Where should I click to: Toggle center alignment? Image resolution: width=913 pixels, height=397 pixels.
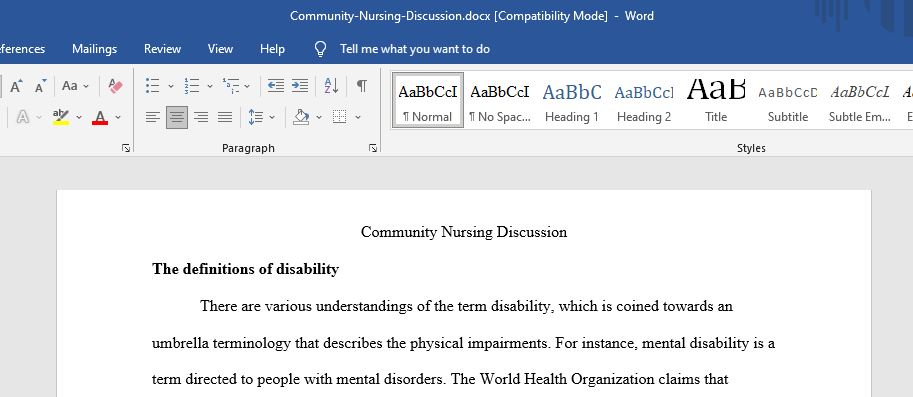pyautogui.click(x=177, y=117)
